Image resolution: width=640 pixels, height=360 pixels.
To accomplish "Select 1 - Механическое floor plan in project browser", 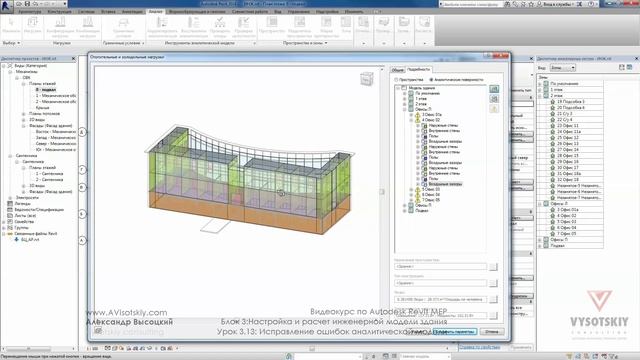I will click(56, 96).
